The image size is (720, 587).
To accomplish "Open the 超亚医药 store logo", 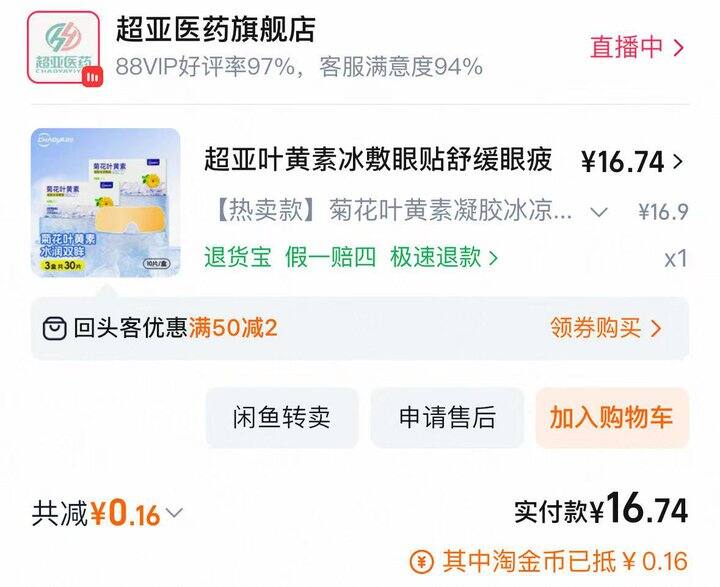I will tap(63, 47).
